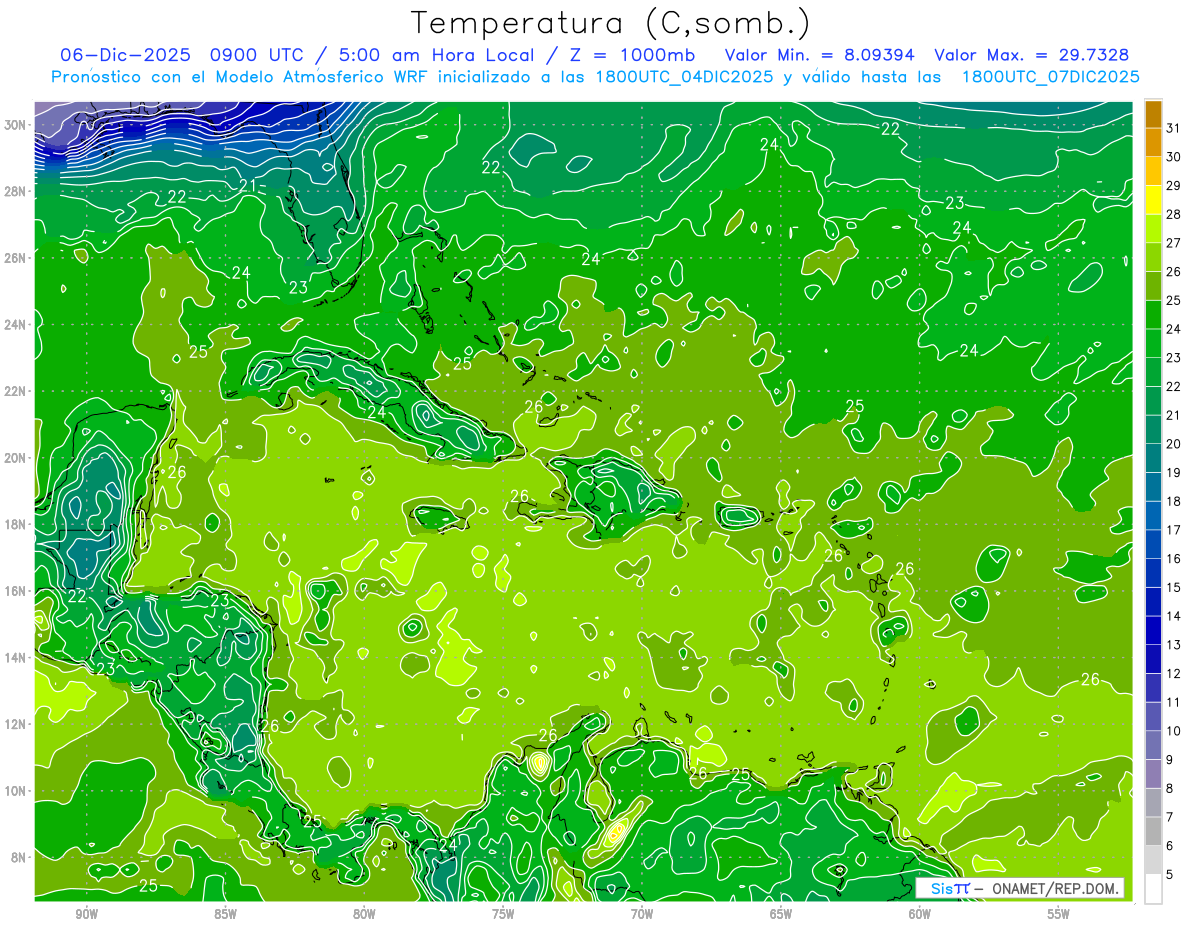Click the '60W' longitude axis label
This screenshot has width=1200, height=927.
(x=920, y=914)
